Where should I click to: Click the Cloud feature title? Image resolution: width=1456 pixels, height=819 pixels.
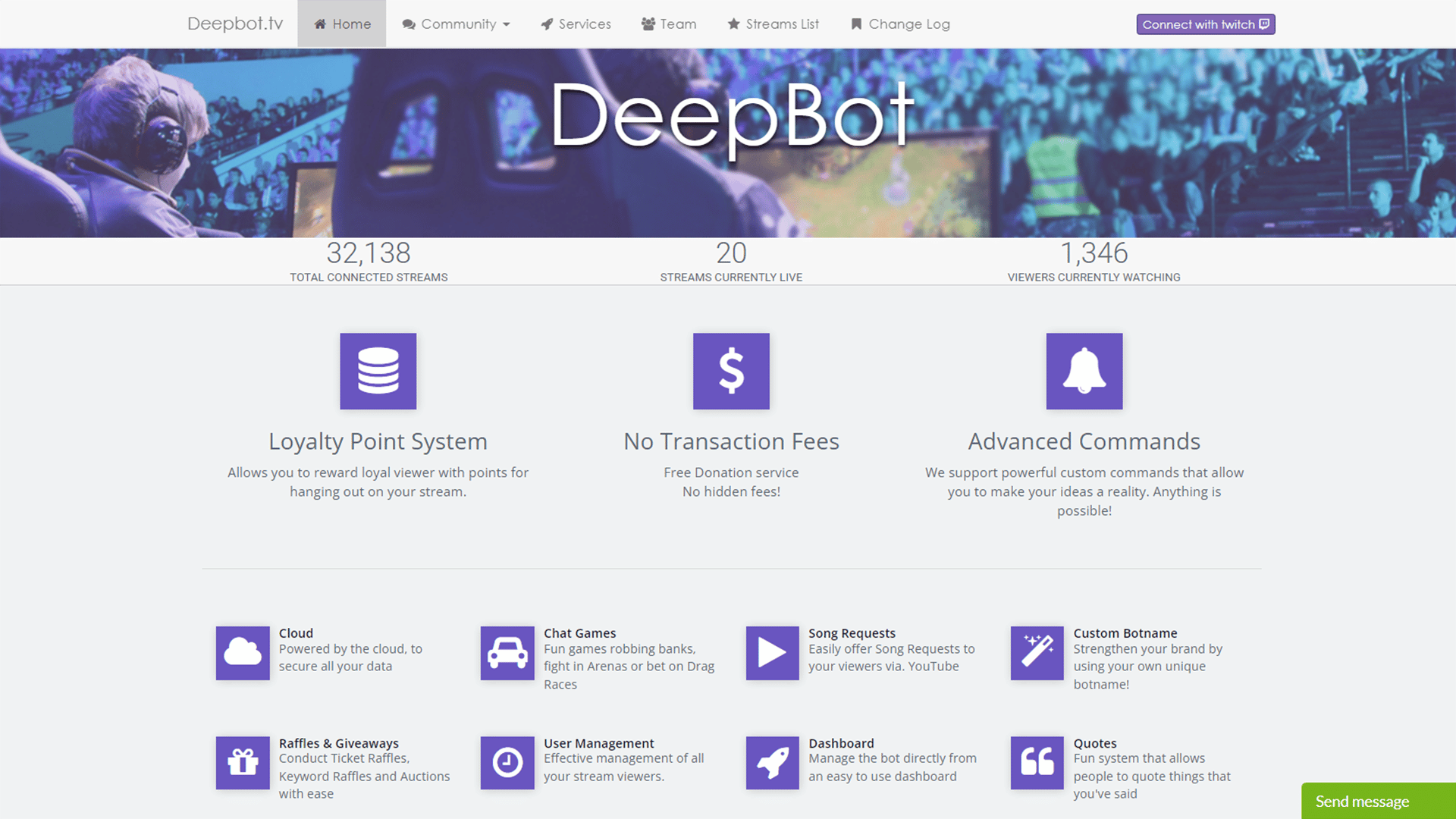click(296, 633)
